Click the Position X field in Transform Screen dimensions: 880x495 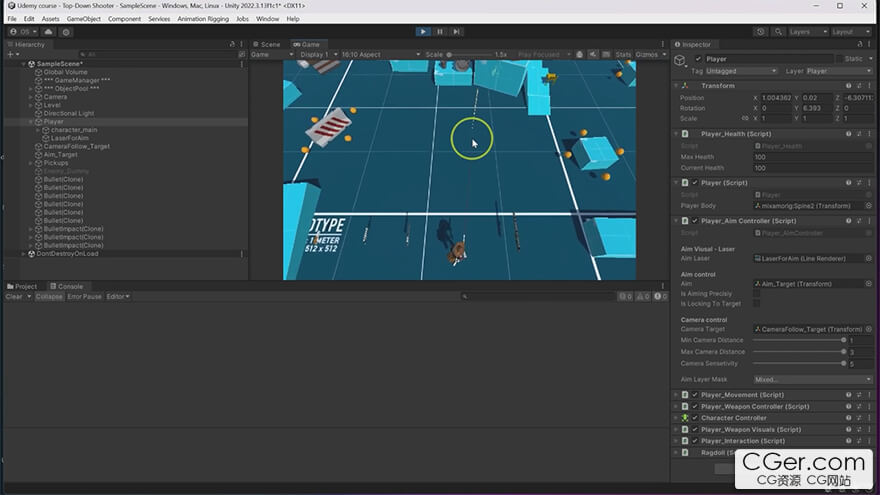coord(776,98)
